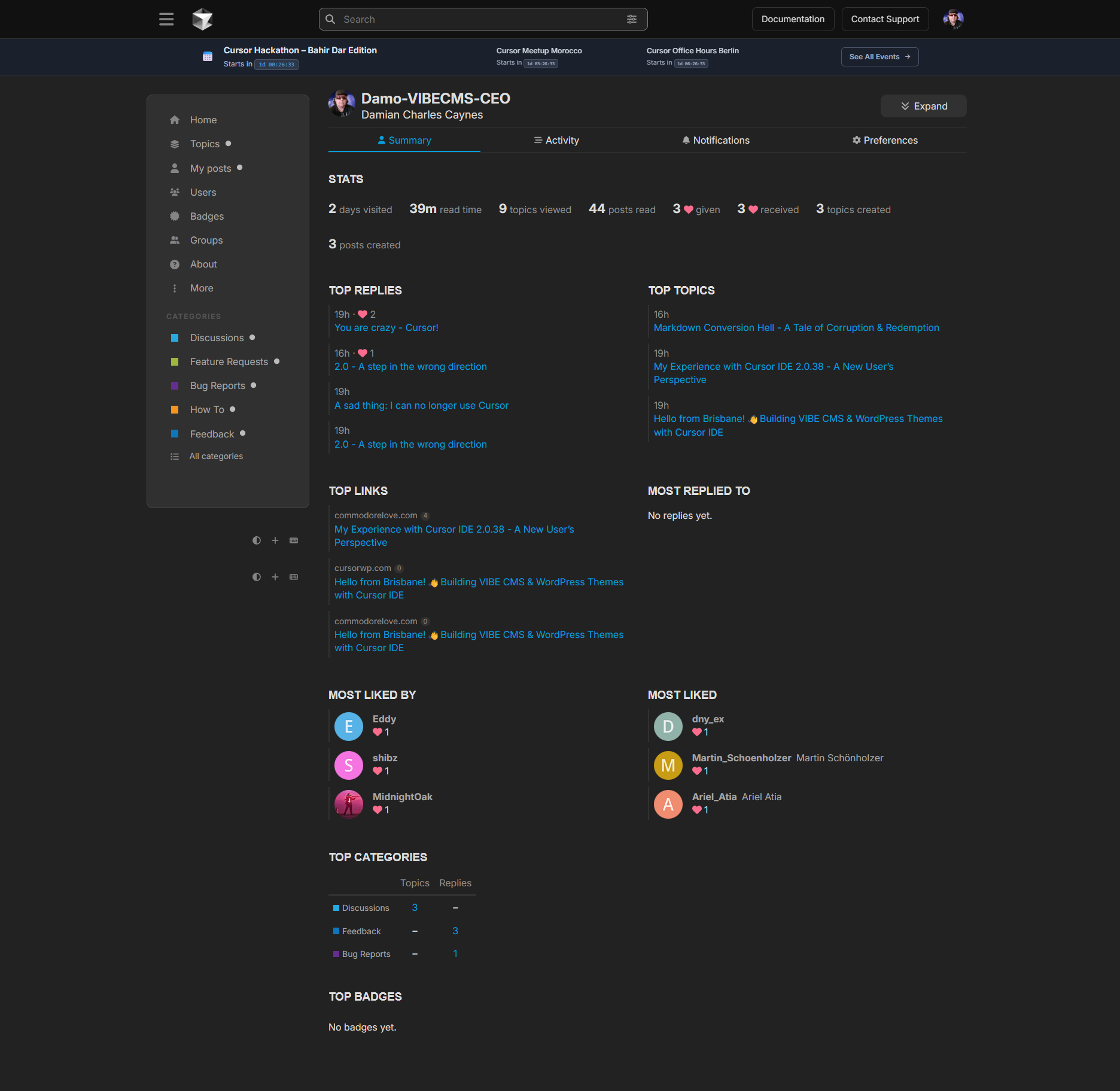Toggle the dark/light color scheme icon

click(256, 540)
